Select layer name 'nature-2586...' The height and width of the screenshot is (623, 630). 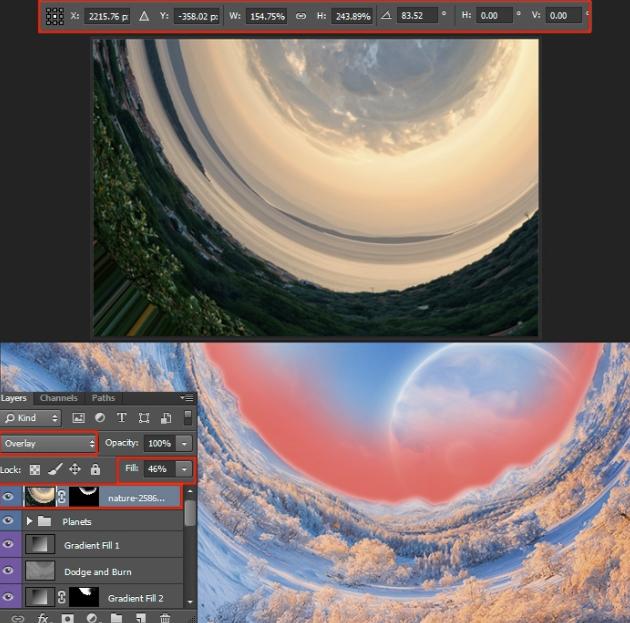pyautogui.click(x=136, y=498)
